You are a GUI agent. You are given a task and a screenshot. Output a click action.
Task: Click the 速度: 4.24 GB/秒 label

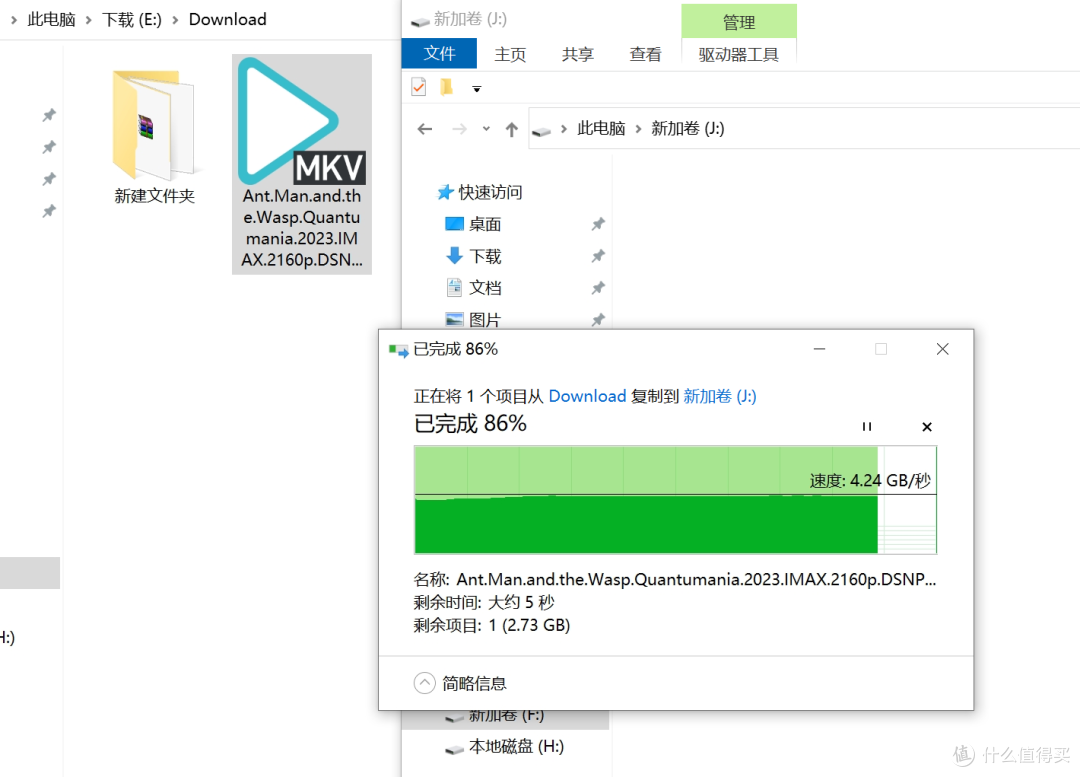click(x=870, y=480)
